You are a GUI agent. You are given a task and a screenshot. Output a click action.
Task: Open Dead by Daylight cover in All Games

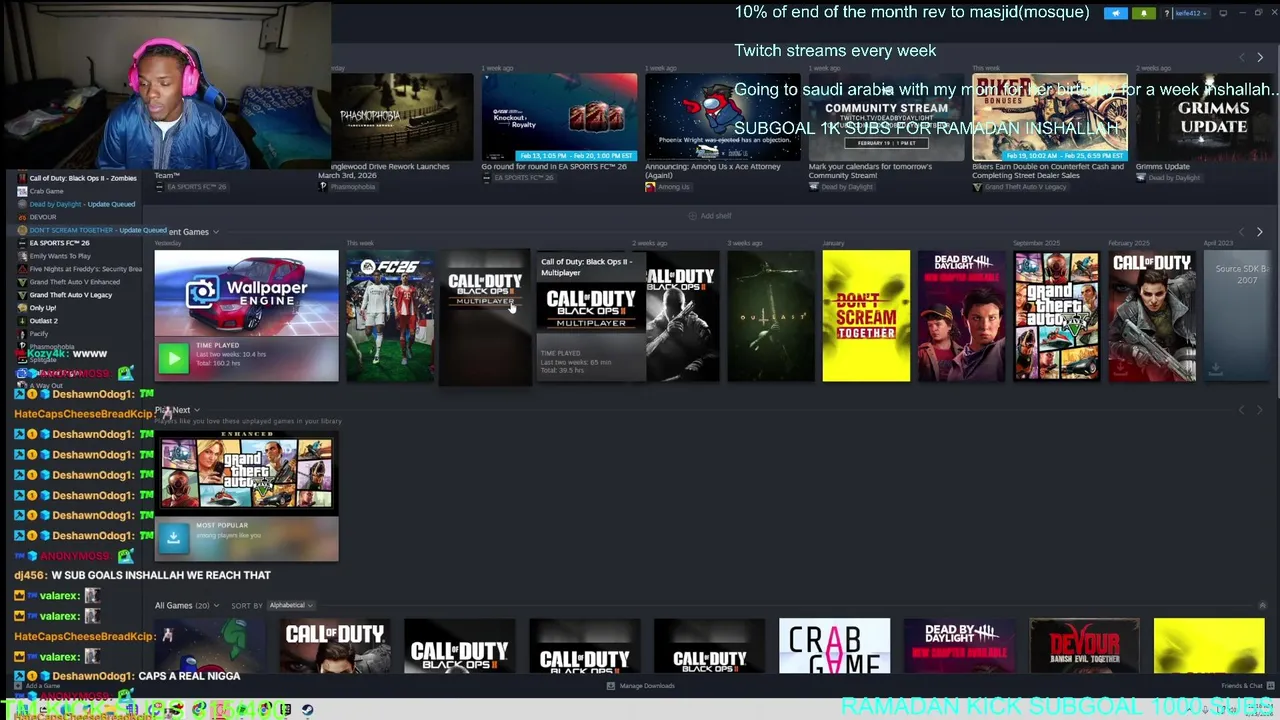[959, 646]
